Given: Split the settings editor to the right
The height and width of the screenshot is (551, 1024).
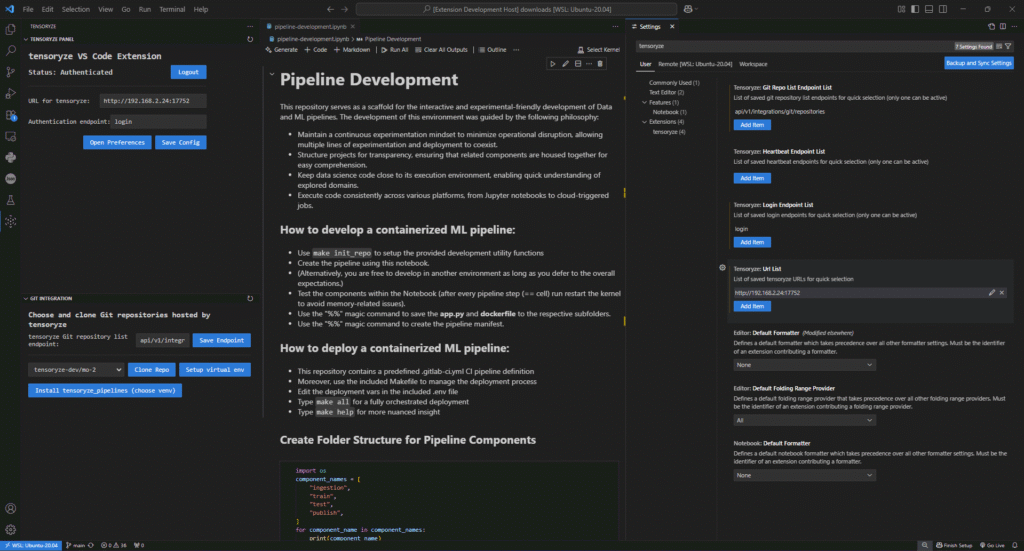Looking at the screenshot, I should [x=1003, y=27].
